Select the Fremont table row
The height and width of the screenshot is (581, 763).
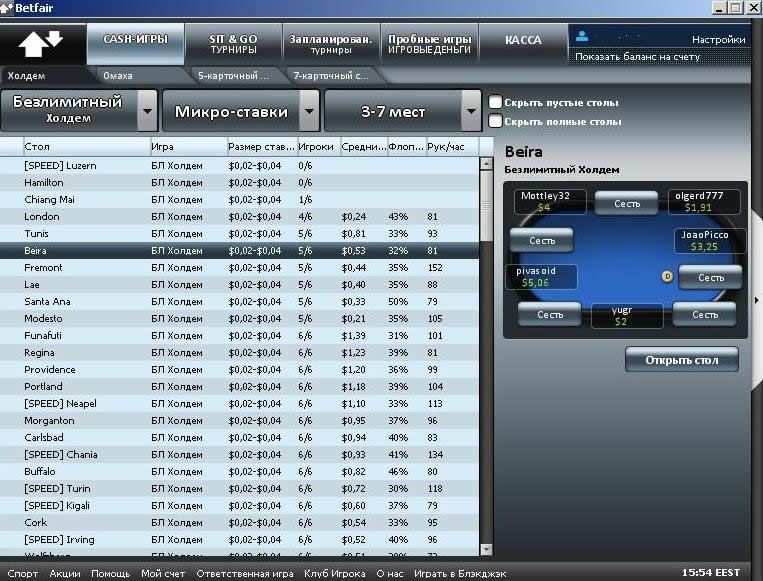(x=43, y=268)
